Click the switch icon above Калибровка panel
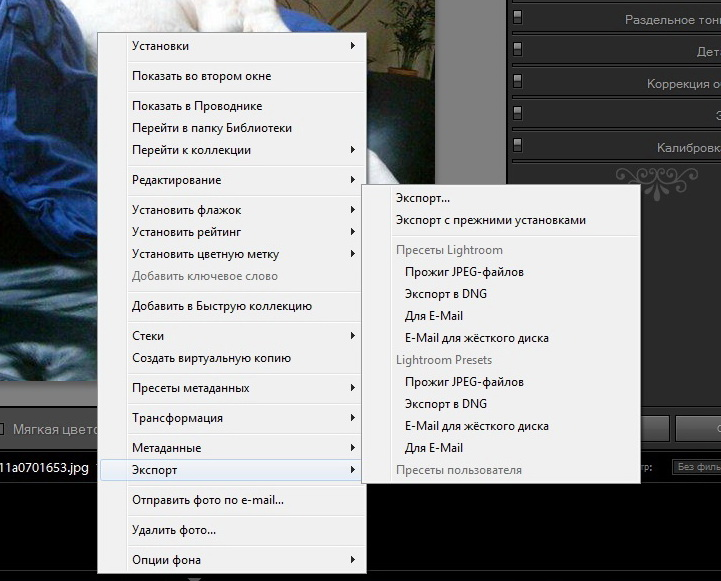The height and width of the screenshot is (581, 721). point(518,115)
